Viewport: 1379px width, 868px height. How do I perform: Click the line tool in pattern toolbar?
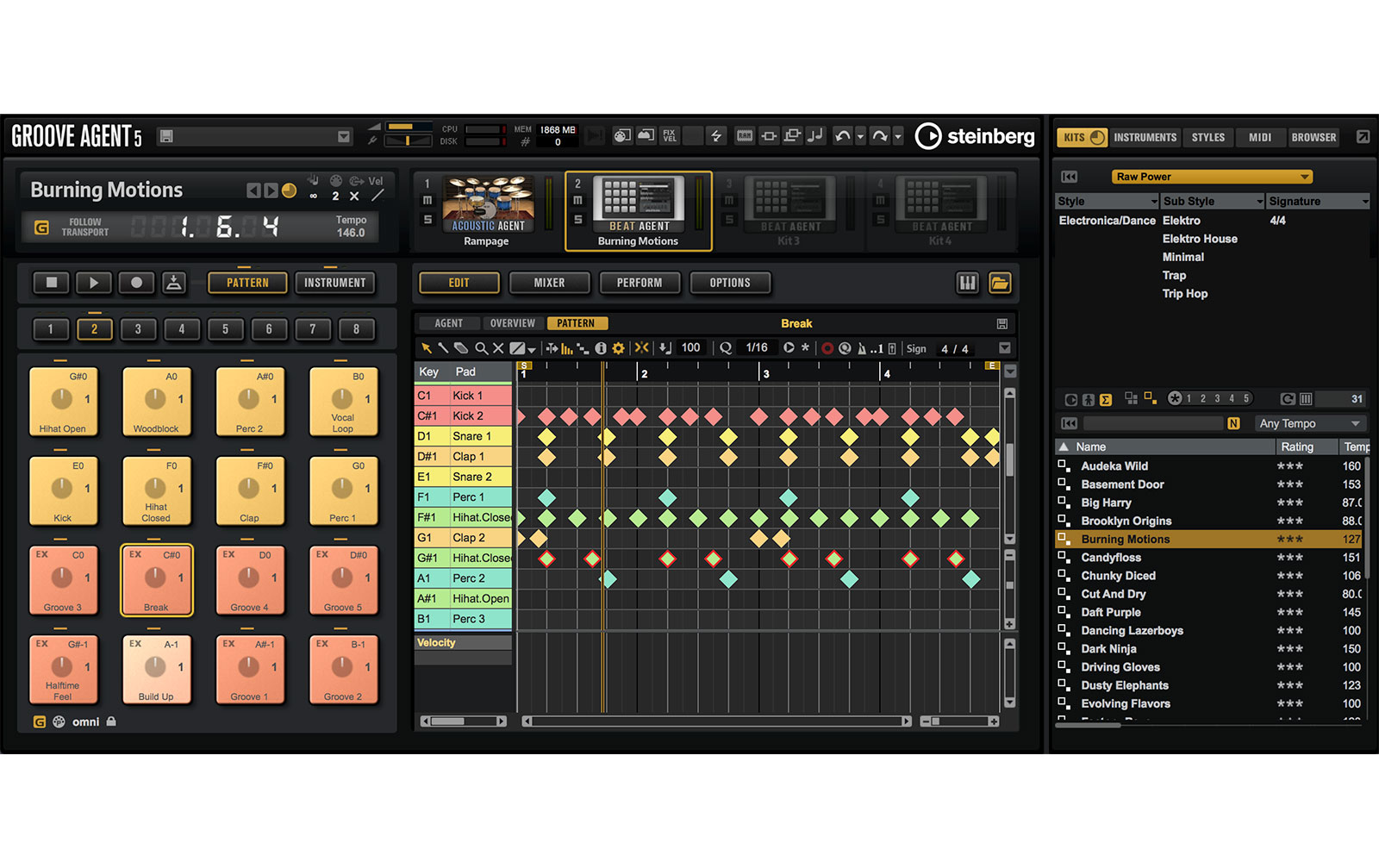coord(517,348)
